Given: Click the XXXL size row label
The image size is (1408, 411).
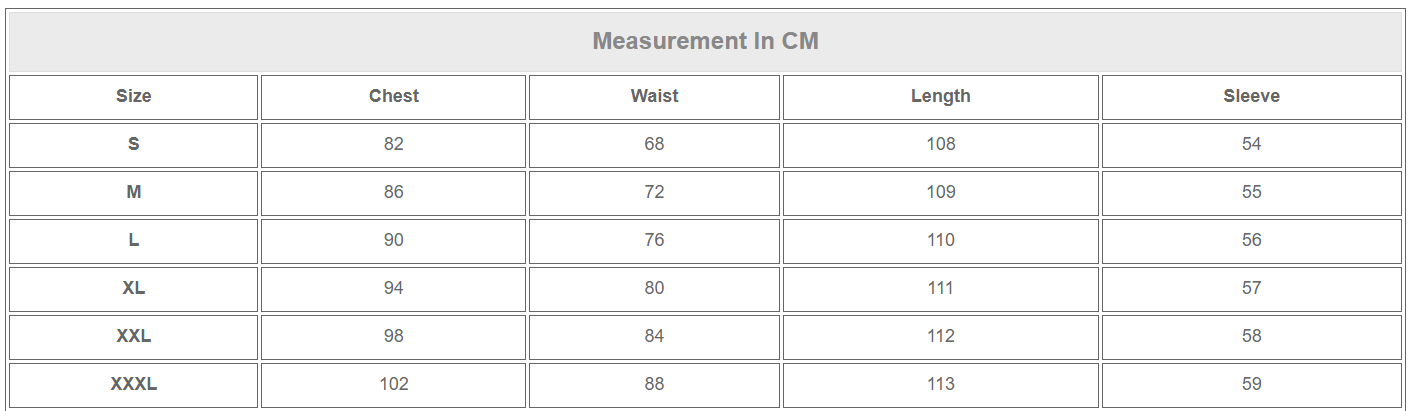Looking at the screenshot, I should (x=133, y=384).
